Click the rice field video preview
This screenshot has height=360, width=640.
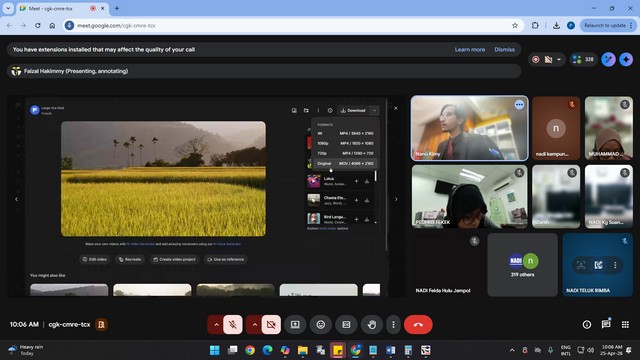tap(163, 178)
